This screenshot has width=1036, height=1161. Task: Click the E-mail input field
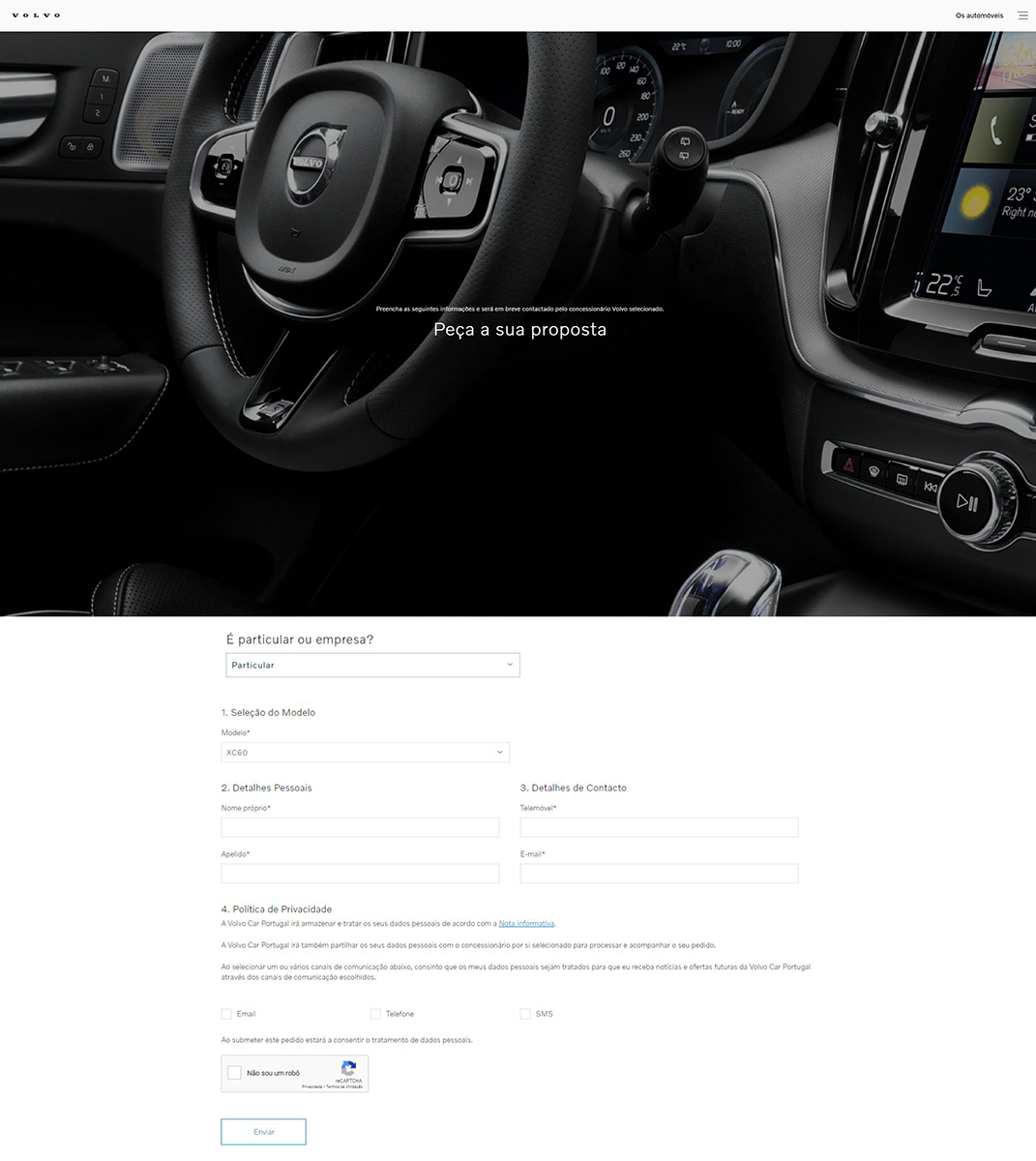(659, 874)
